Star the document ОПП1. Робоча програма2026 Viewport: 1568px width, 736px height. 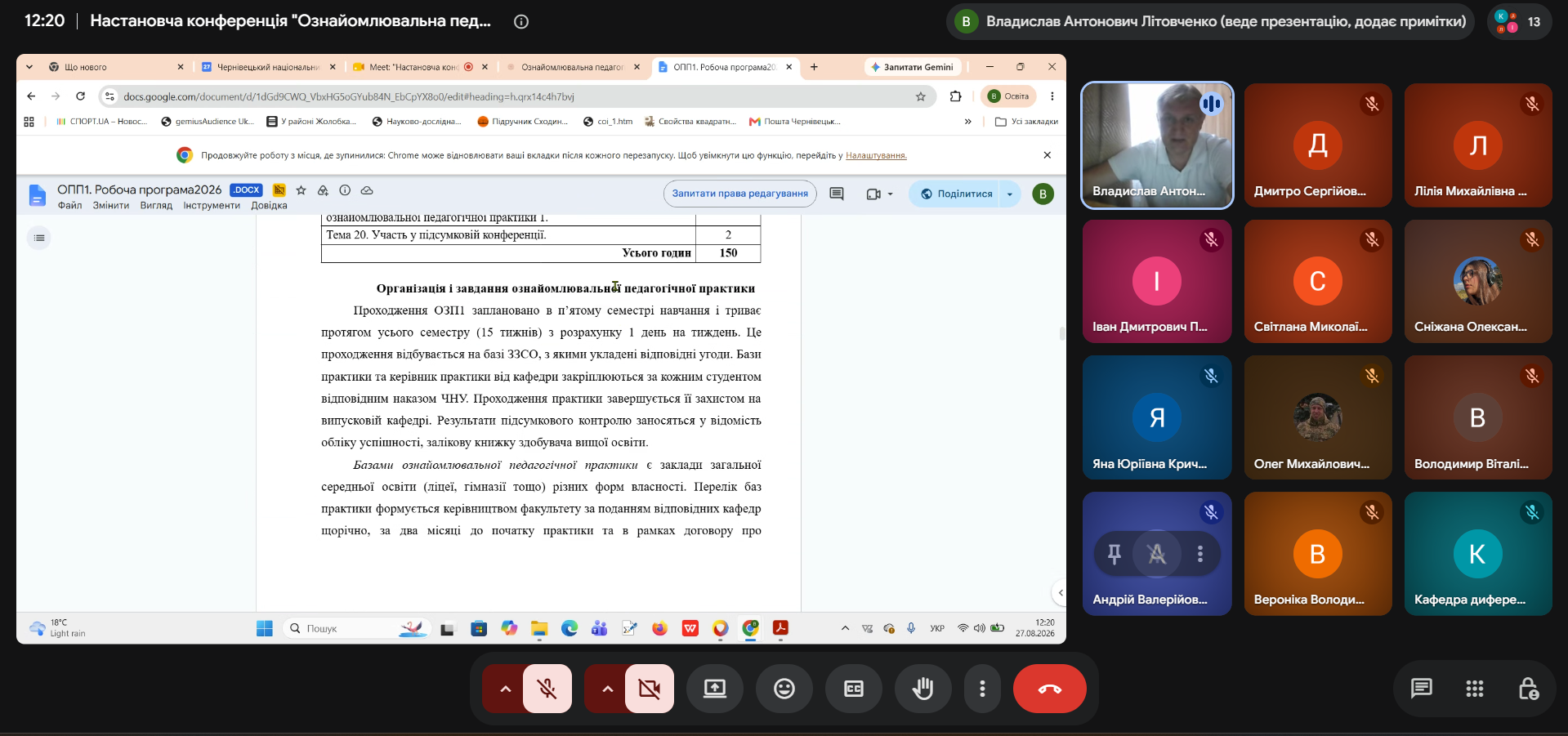301,190
